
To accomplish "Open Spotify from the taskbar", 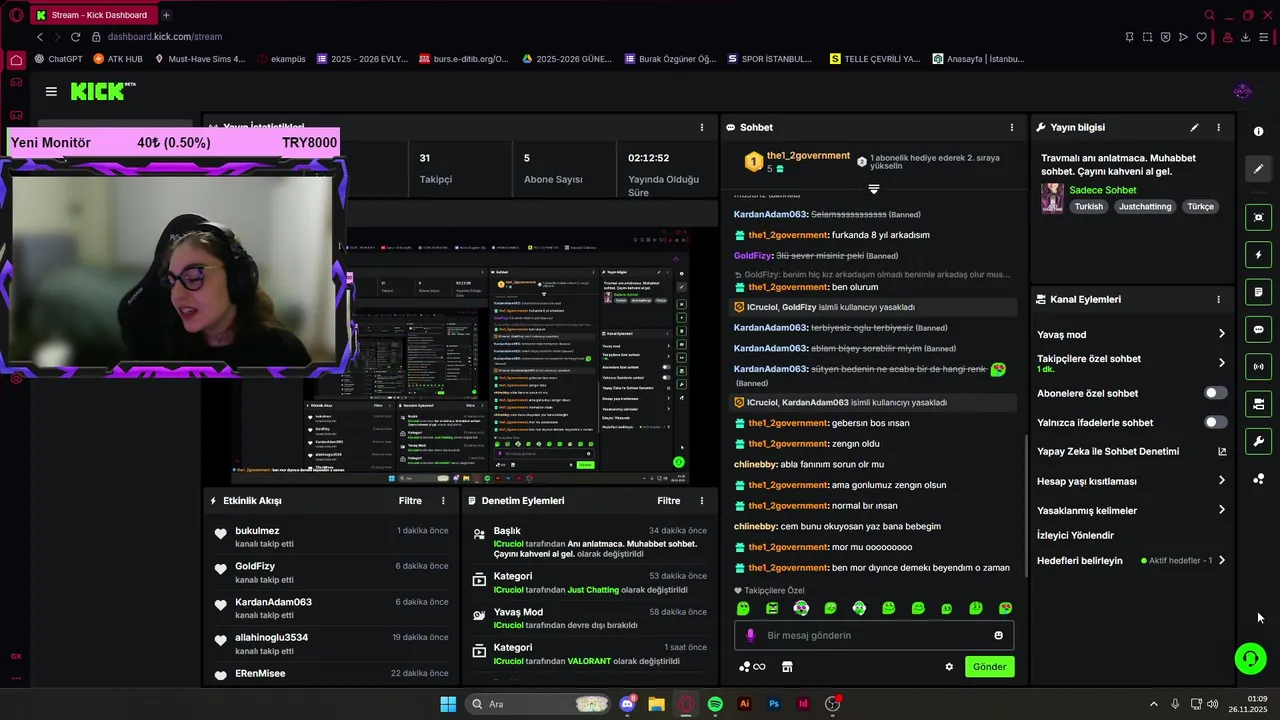I will point(715,704).
